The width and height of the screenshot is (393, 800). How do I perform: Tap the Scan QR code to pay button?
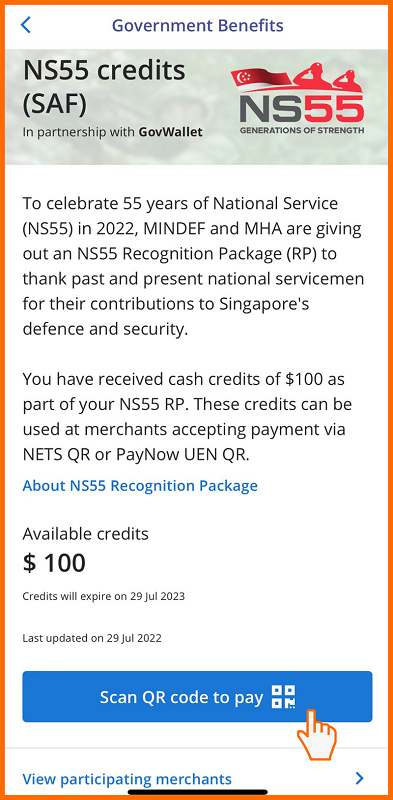pos(197,696)
